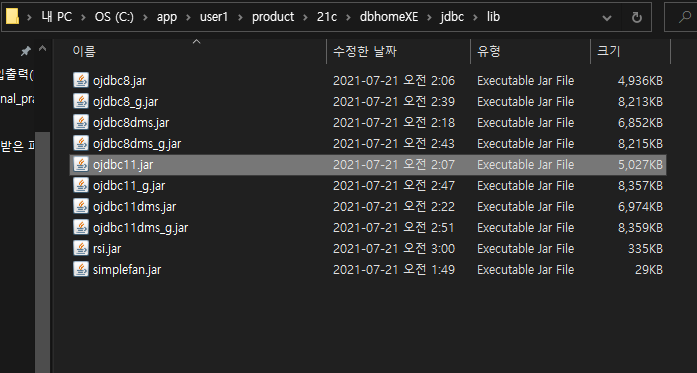Click the navigation pane vertical scrollbar

point(43,252)
